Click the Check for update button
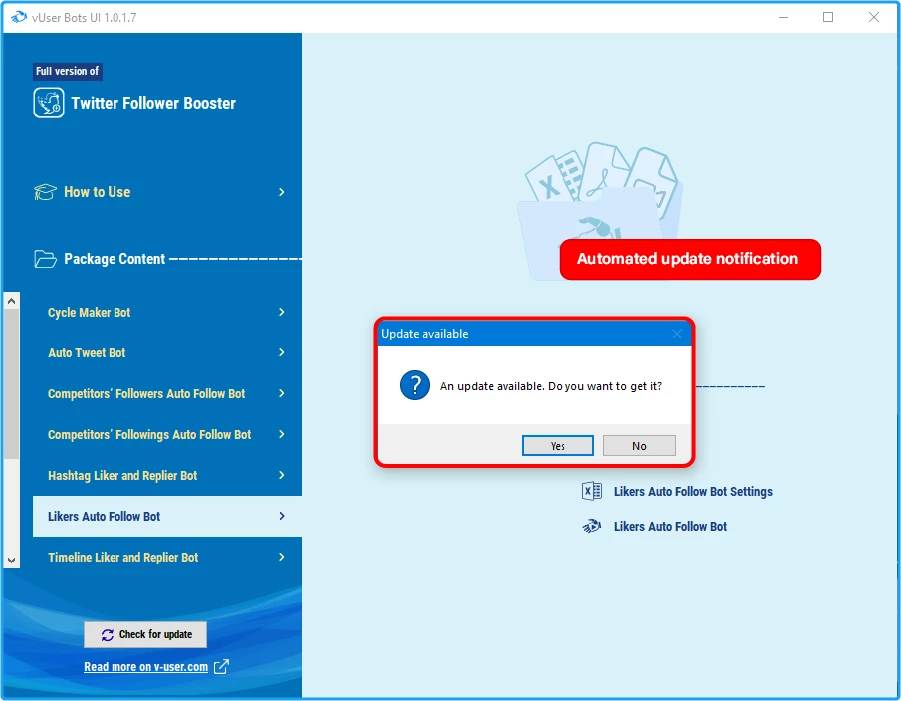901x701 pixels. (145, 634)
